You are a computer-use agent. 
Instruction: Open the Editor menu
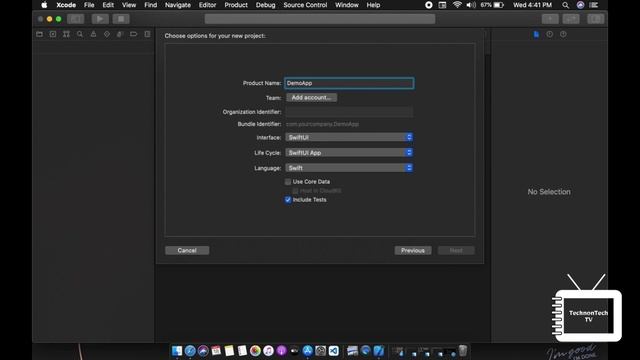click(x=207, y=5)
